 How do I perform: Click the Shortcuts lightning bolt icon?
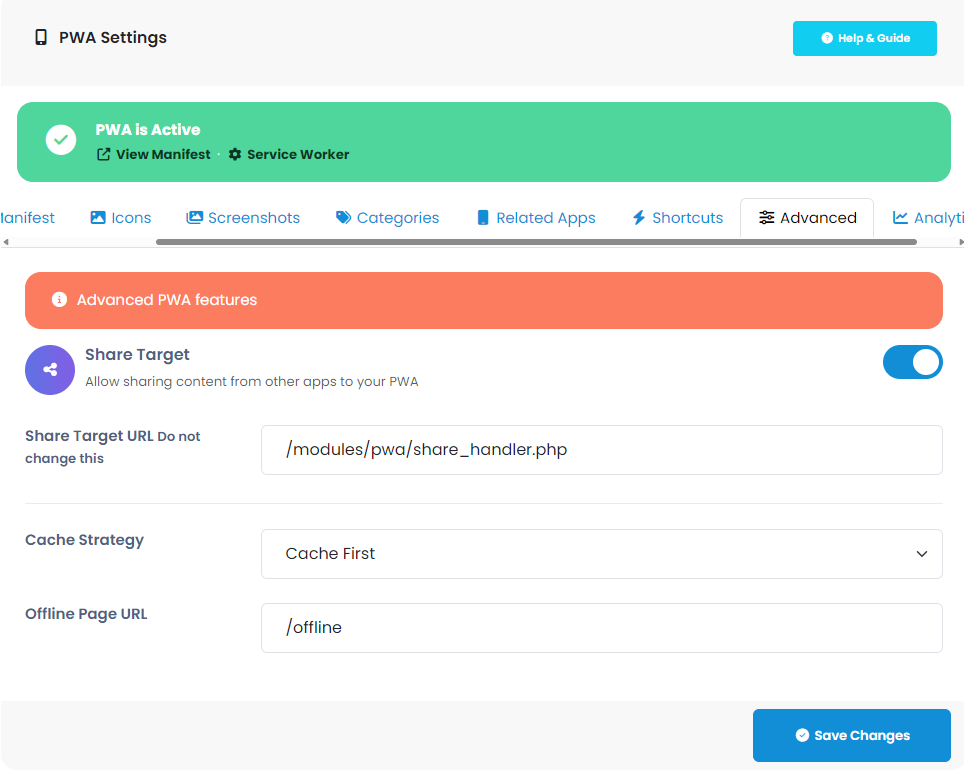click(x=638, y=217)
